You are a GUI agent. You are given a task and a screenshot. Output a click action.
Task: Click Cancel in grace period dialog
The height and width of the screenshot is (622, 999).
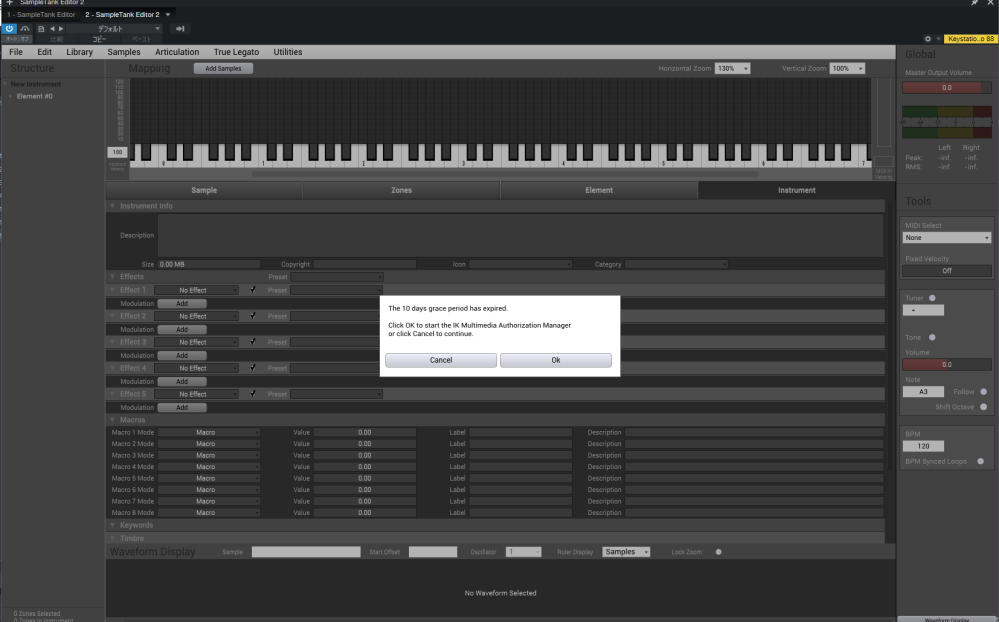click(x=441, y=360)
